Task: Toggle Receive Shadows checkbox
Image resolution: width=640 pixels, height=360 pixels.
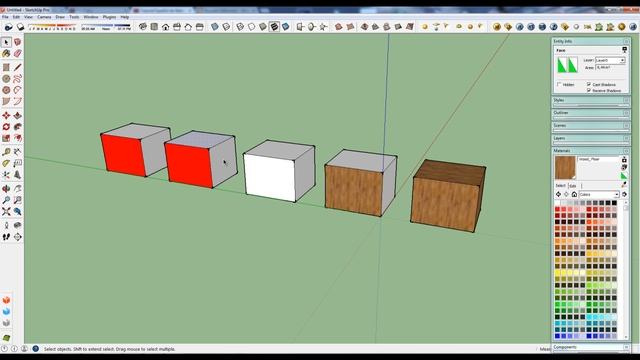Action: click(589, 90)
